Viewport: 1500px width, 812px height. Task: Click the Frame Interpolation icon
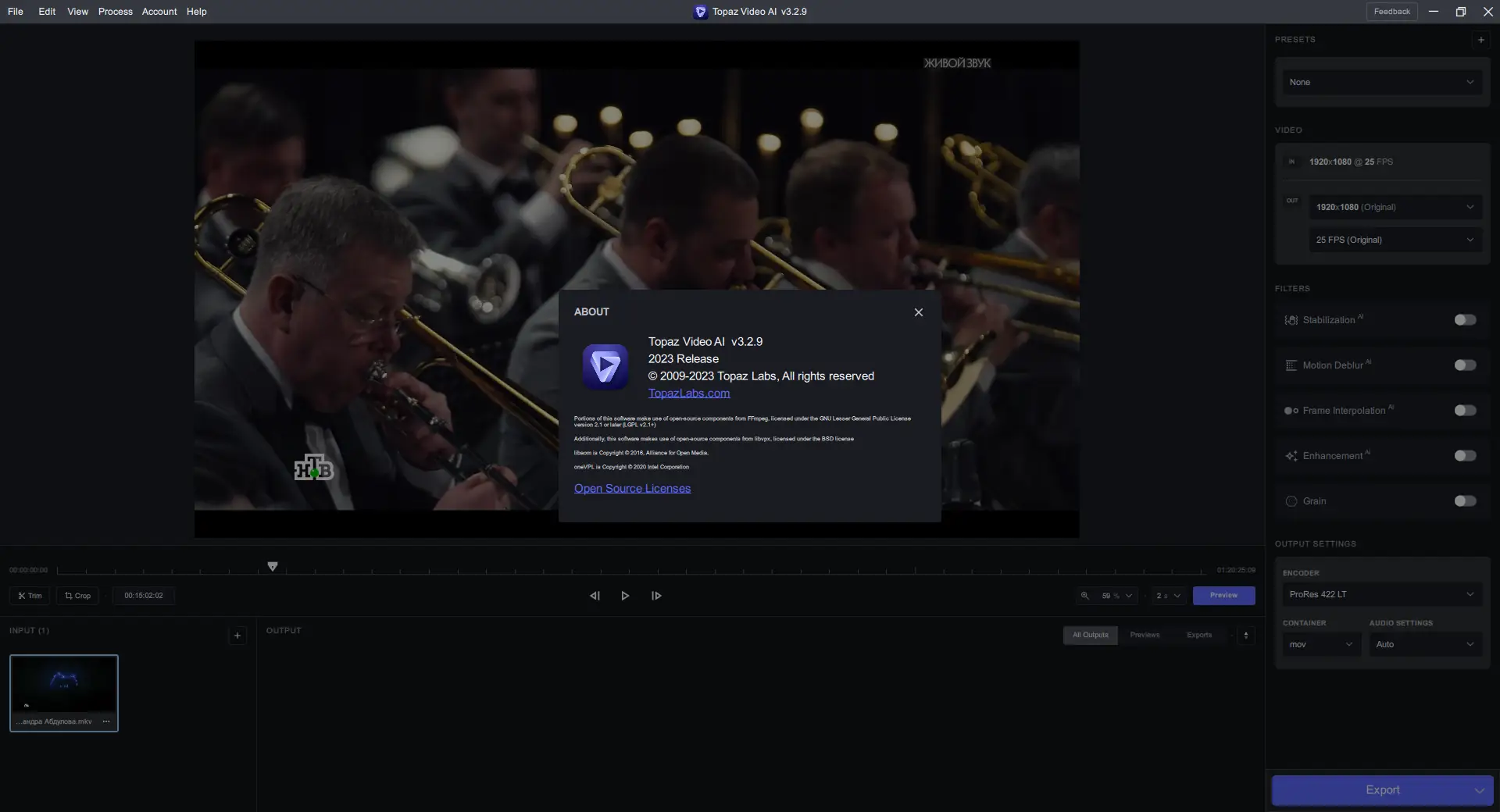1291,411
